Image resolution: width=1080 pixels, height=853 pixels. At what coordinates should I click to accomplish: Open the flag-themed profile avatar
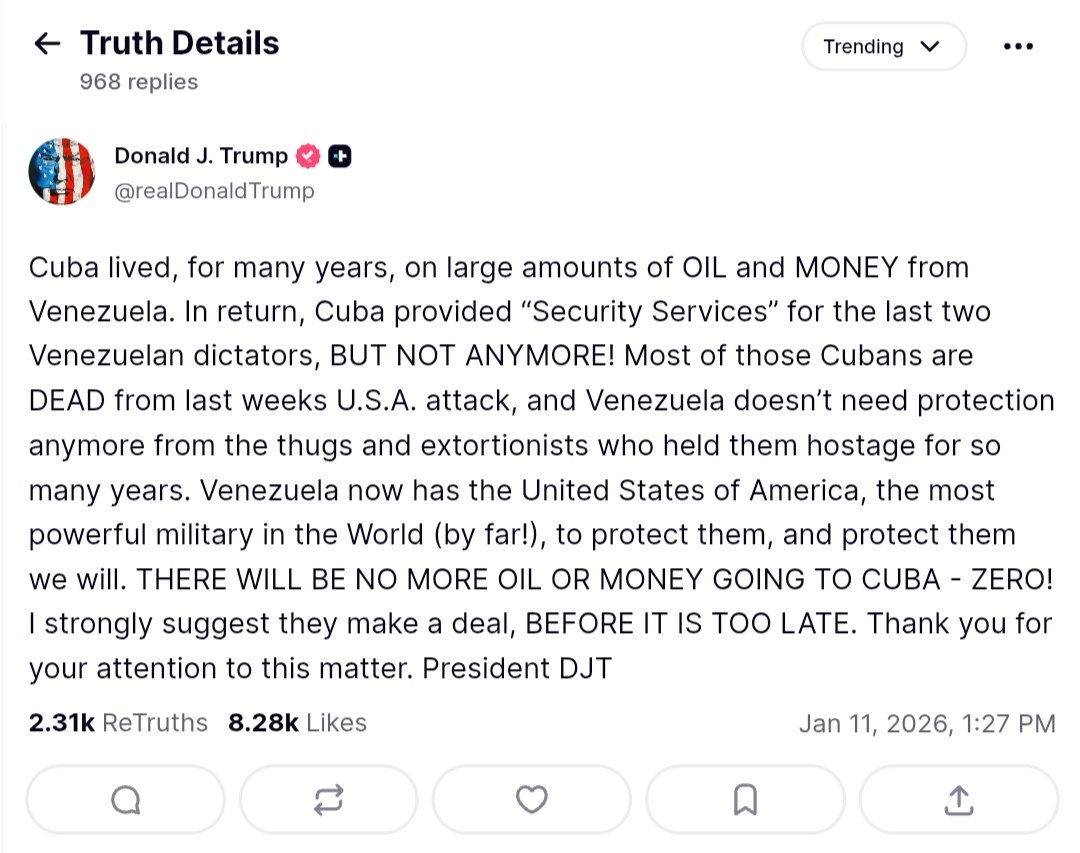pos(62,172)
